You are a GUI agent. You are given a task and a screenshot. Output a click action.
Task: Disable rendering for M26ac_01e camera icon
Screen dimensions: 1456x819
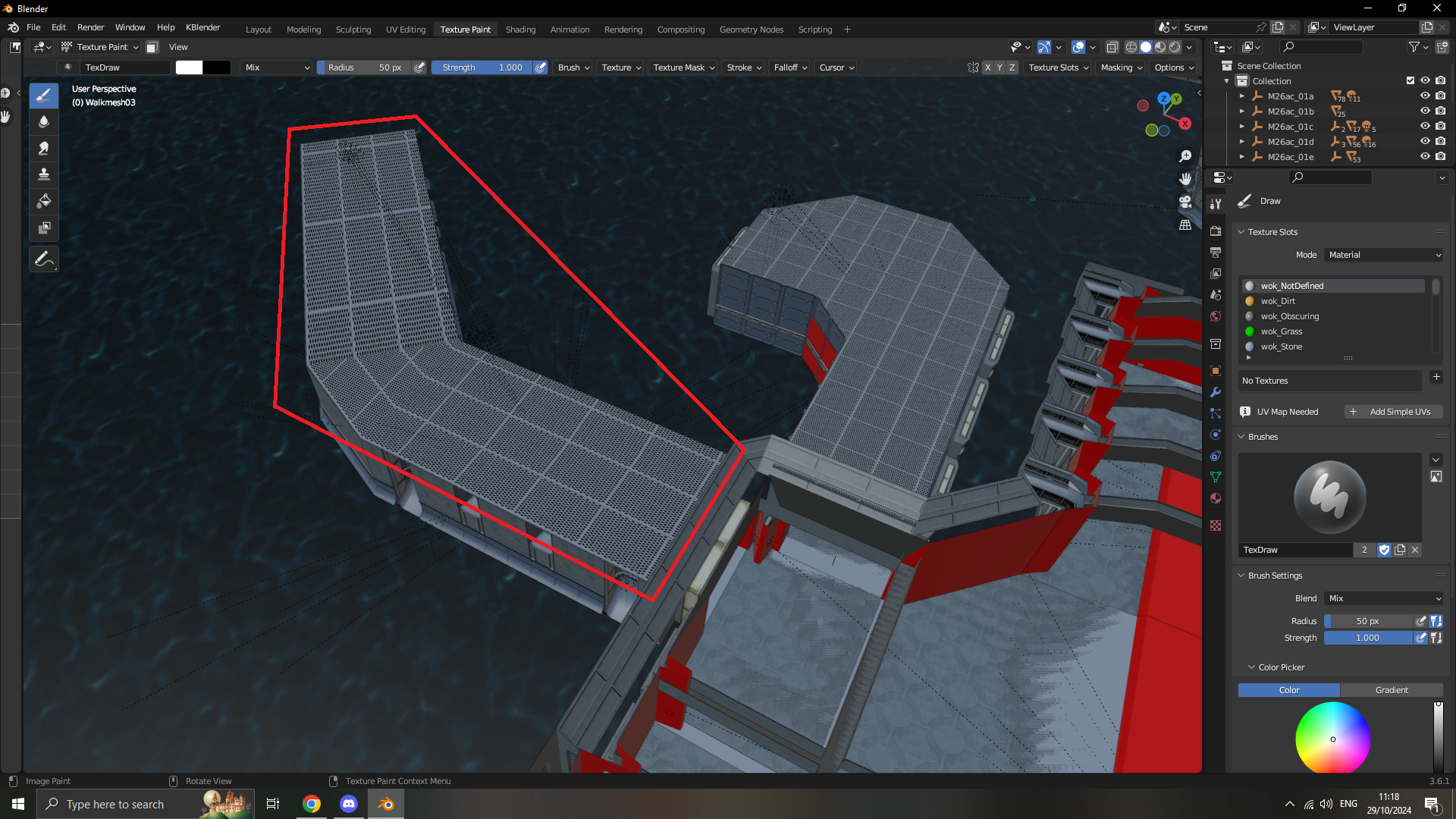click(x=1441, y=157)
